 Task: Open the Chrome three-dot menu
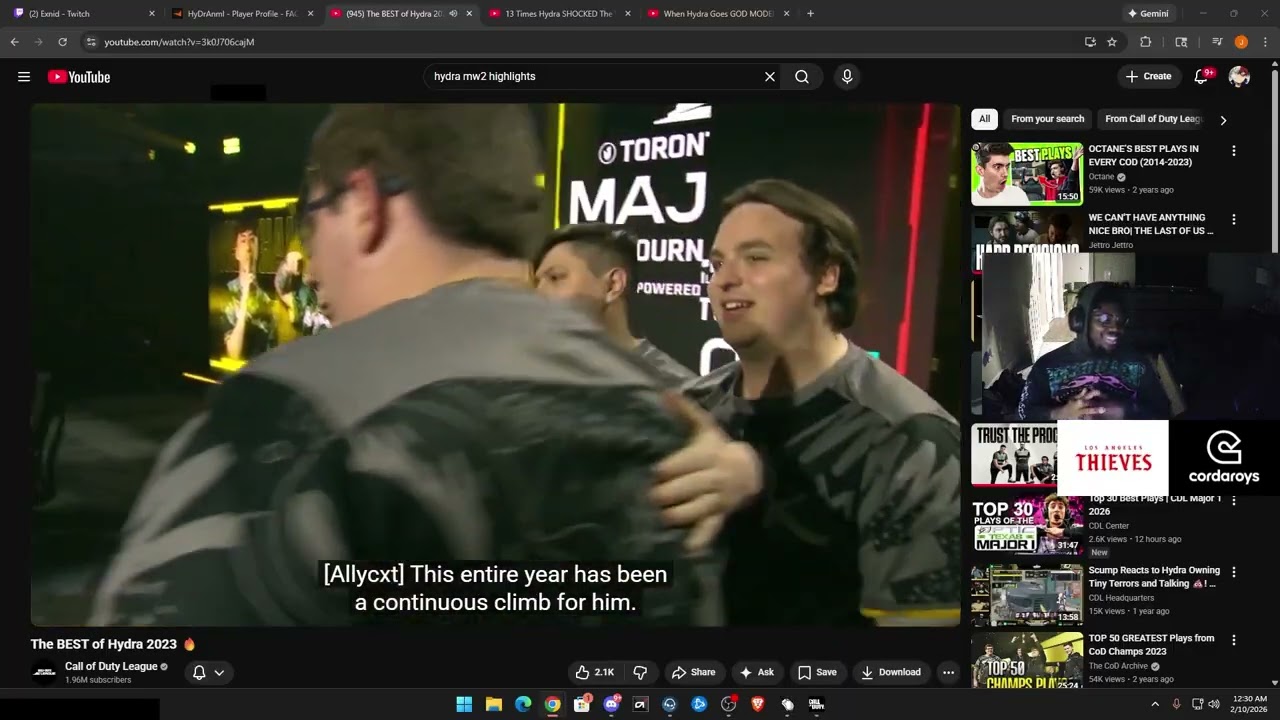1265,42
